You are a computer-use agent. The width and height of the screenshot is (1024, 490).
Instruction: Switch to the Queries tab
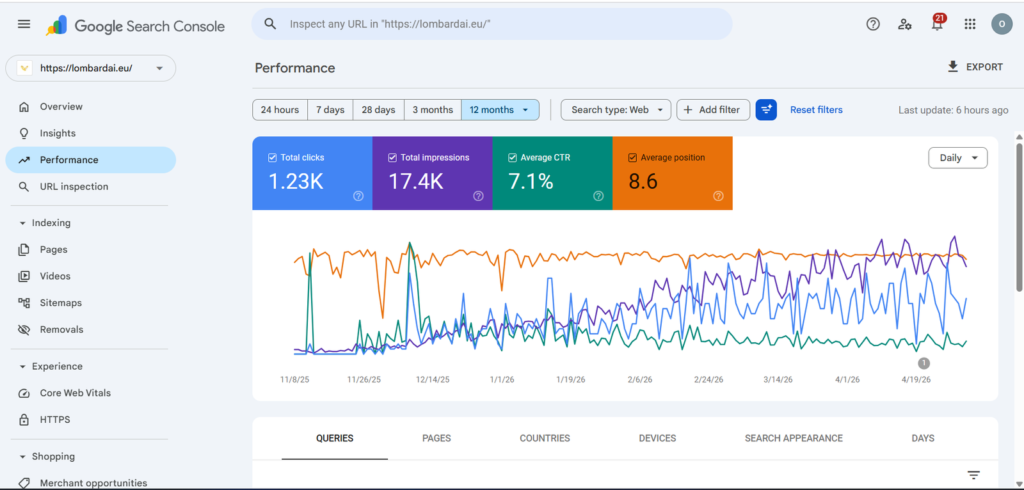(x=334, y=438)
